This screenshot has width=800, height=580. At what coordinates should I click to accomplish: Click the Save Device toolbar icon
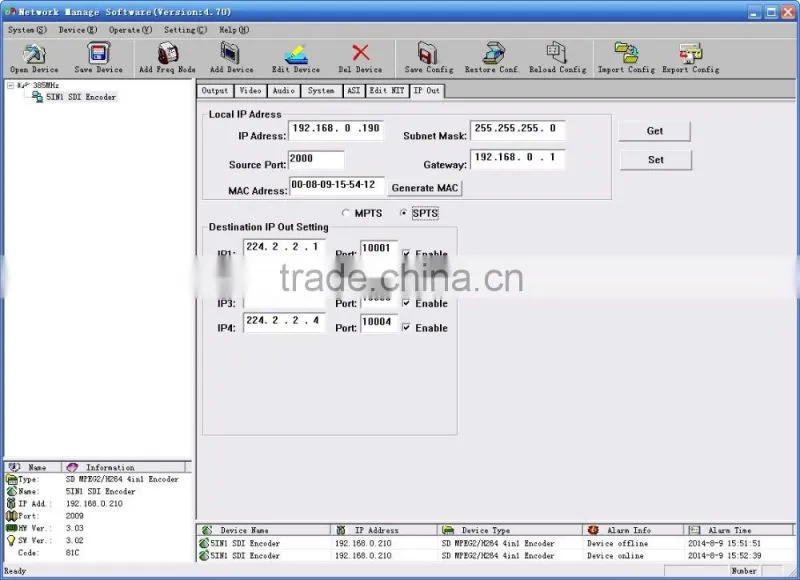[x=98, y=54]
